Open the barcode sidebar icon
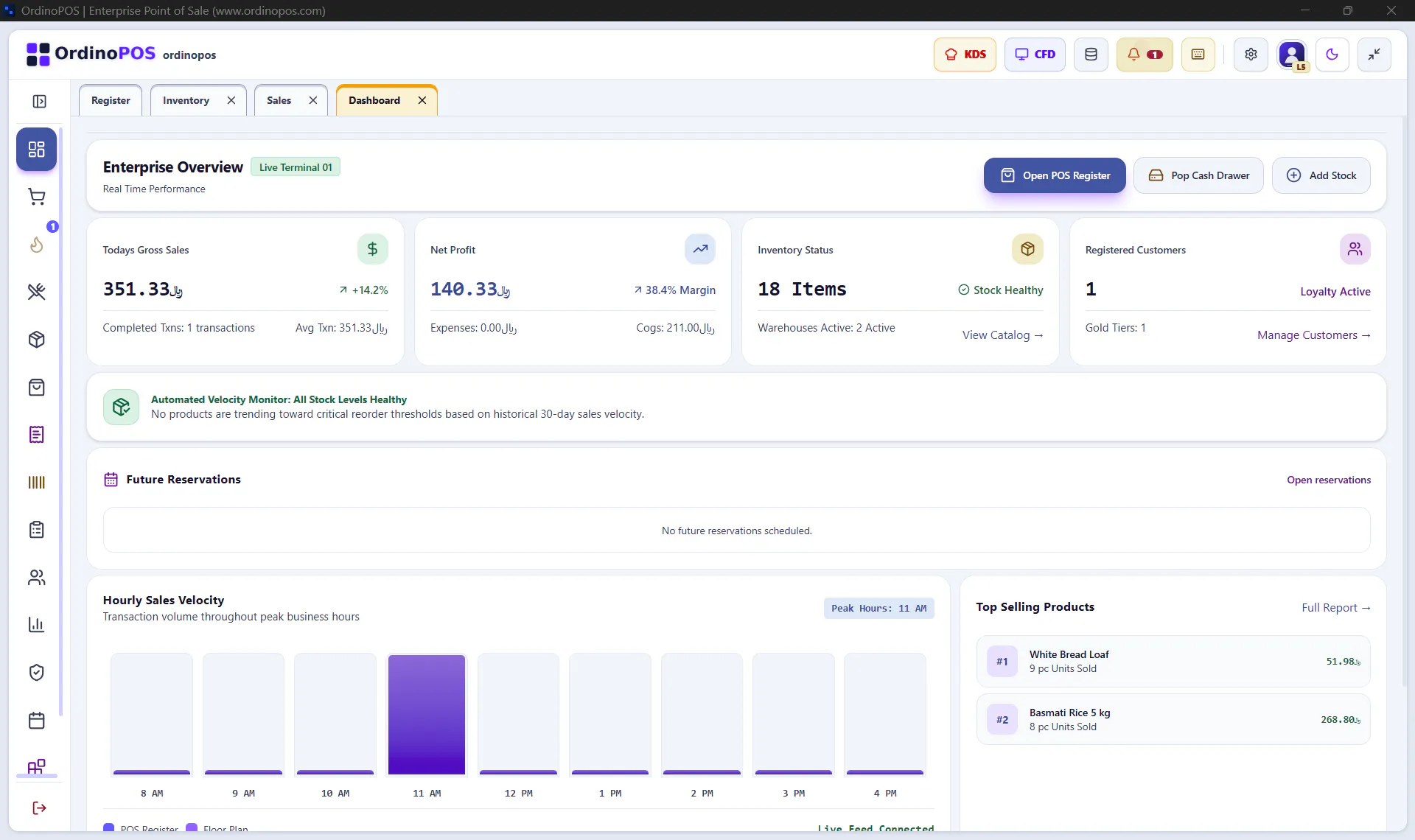Screen dimensions: 1415x840 tap(36, 482)
